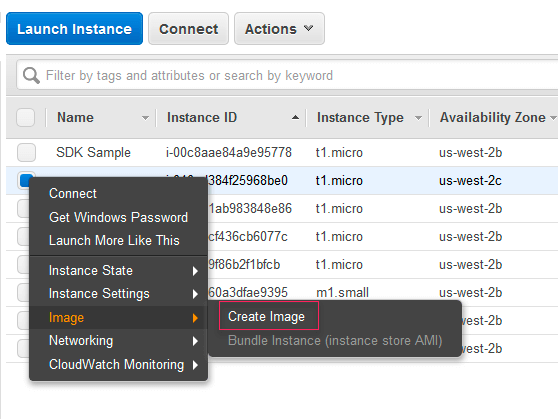558x419 pixels.
Task: Click the Launch Instance button
Action: (74, 29)
